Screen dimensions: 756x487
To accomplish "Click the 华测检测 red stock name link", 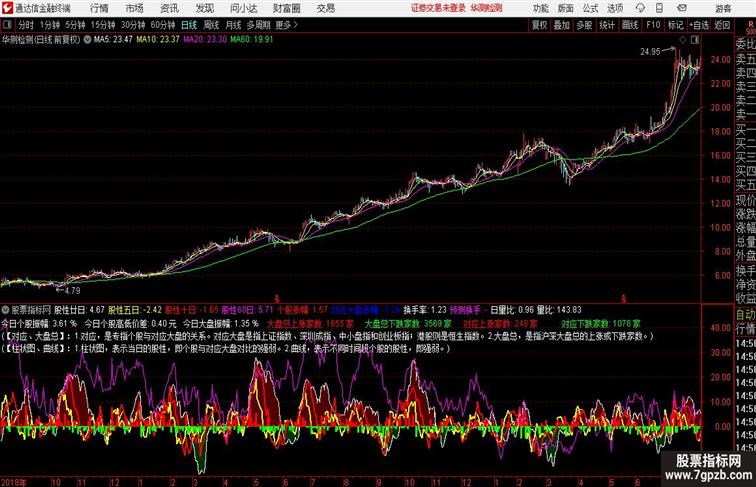I will click(x=486, y=8).
